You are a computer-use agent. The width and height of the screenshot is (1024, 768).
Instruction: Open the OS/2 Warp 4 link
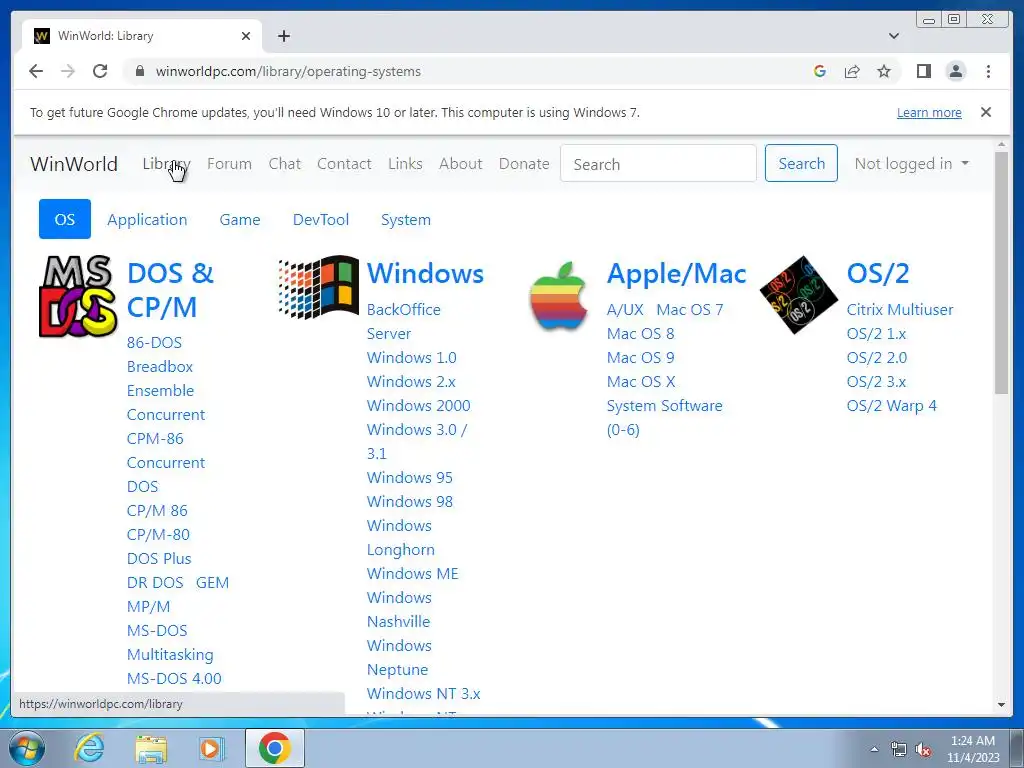[x=891, y=406]
